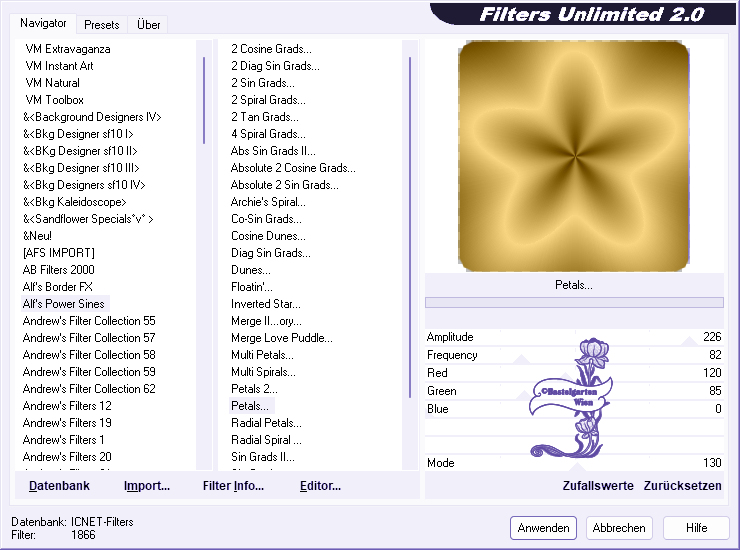
Task: Choose Merge Love Puddle filter
Action: click(282, 338)
